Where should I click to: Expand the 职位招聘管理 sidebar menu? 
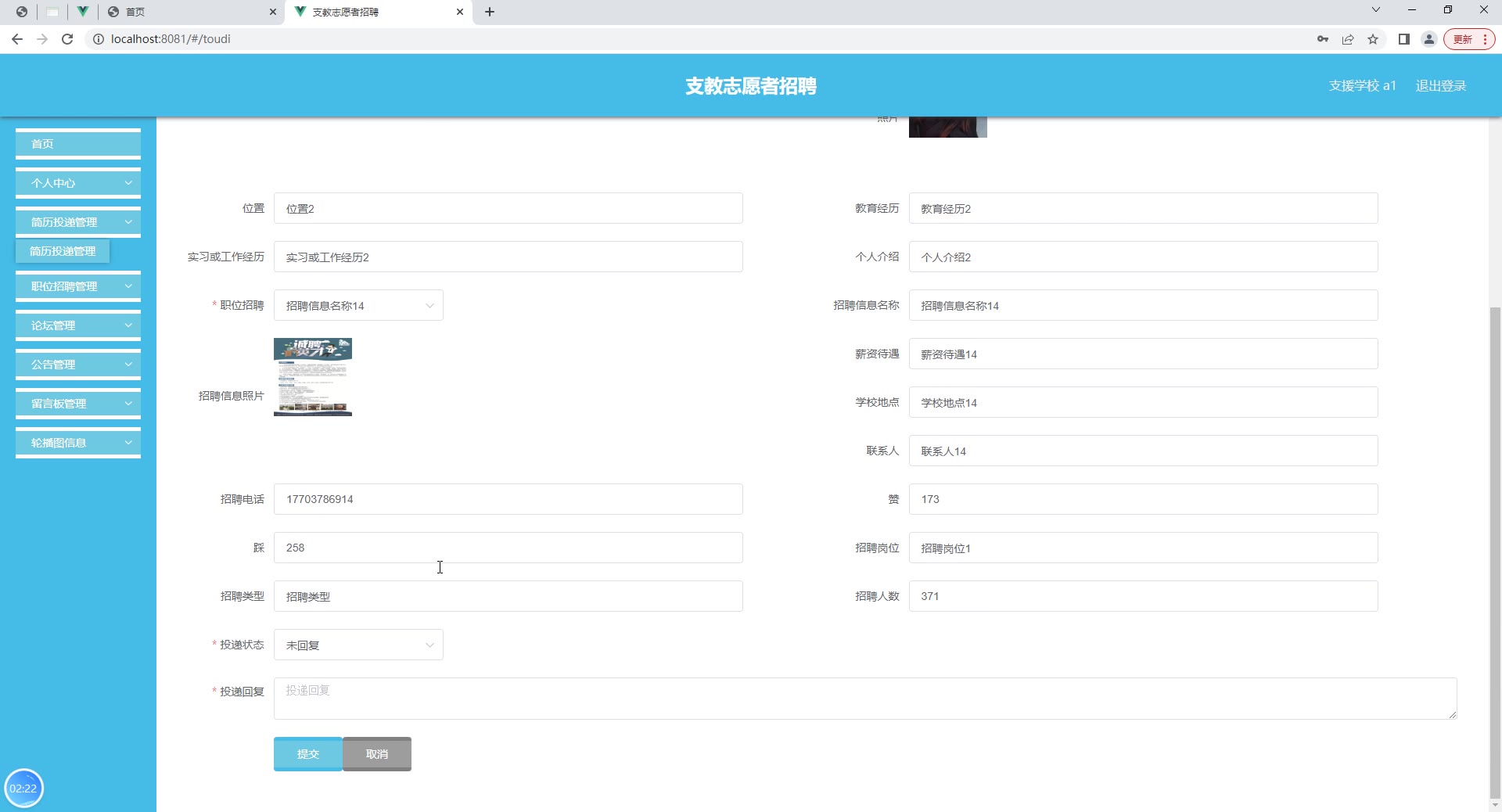pyautogui.click(x=78, y=286)
